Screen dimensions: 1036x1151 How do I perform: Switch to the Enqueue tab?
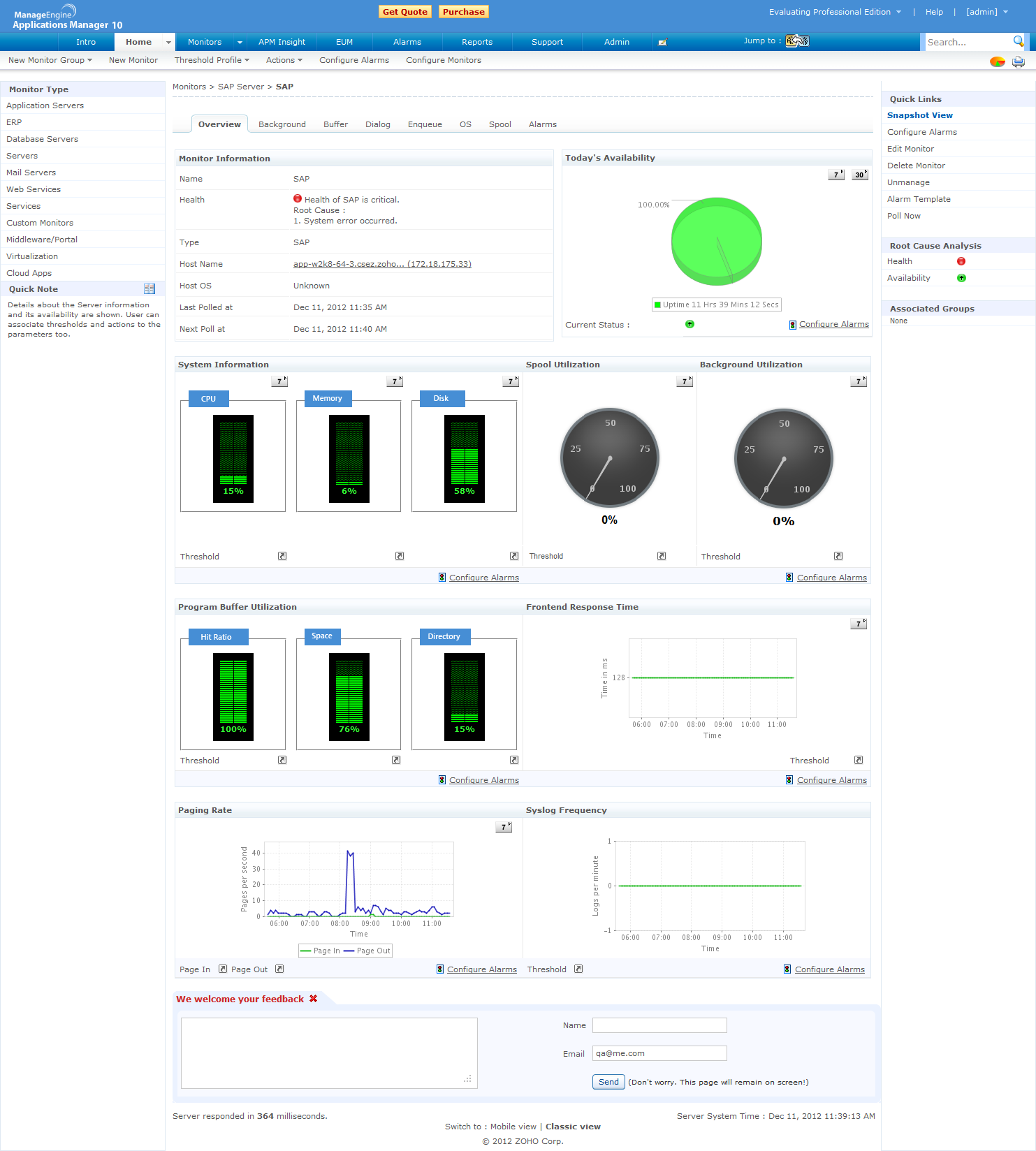coord(425,124)
